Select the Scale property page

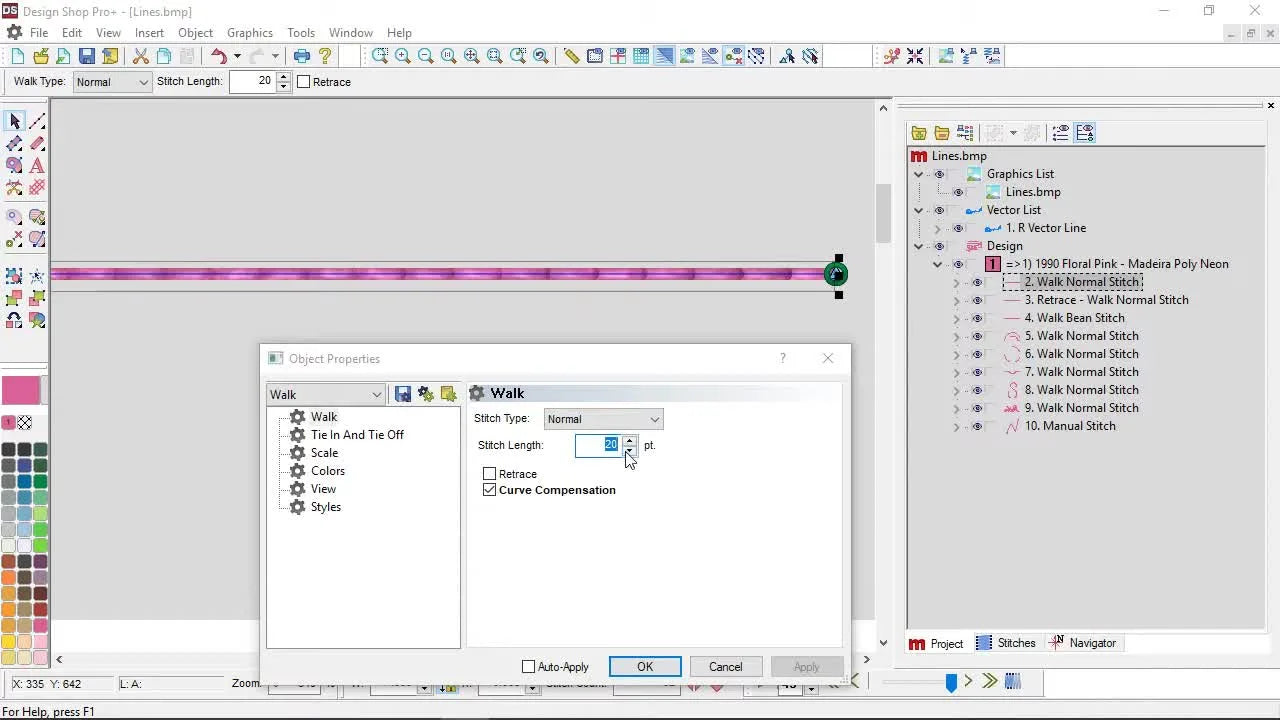[x=324, y=453]
